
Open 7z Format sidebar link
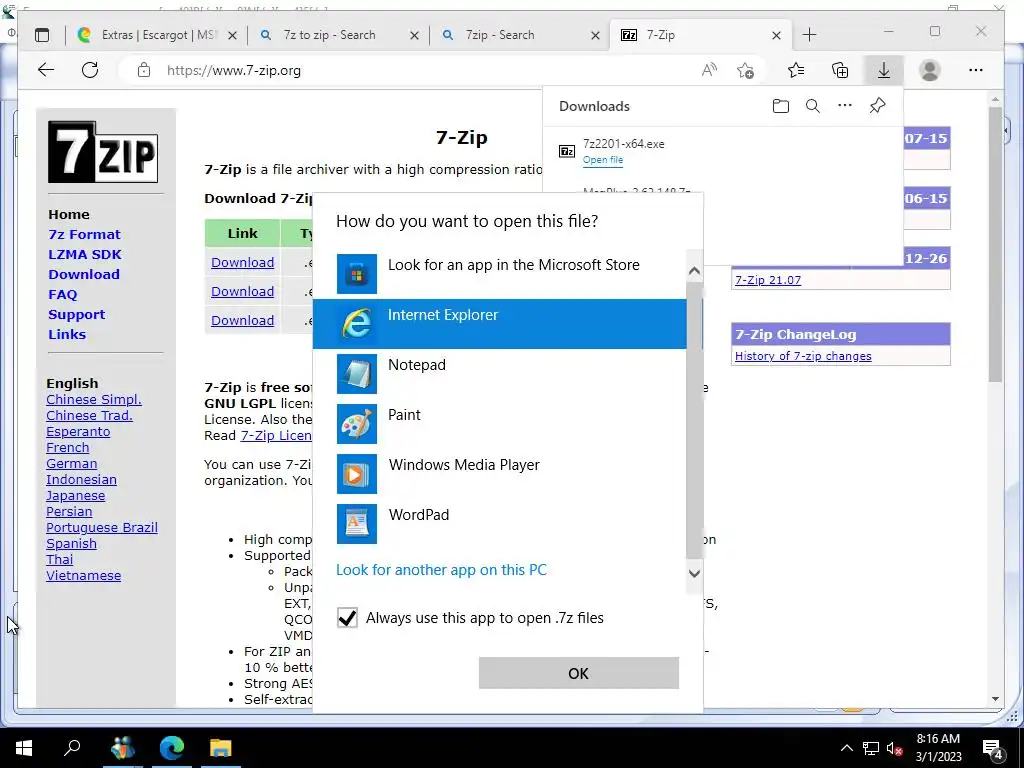pos(84,234)
